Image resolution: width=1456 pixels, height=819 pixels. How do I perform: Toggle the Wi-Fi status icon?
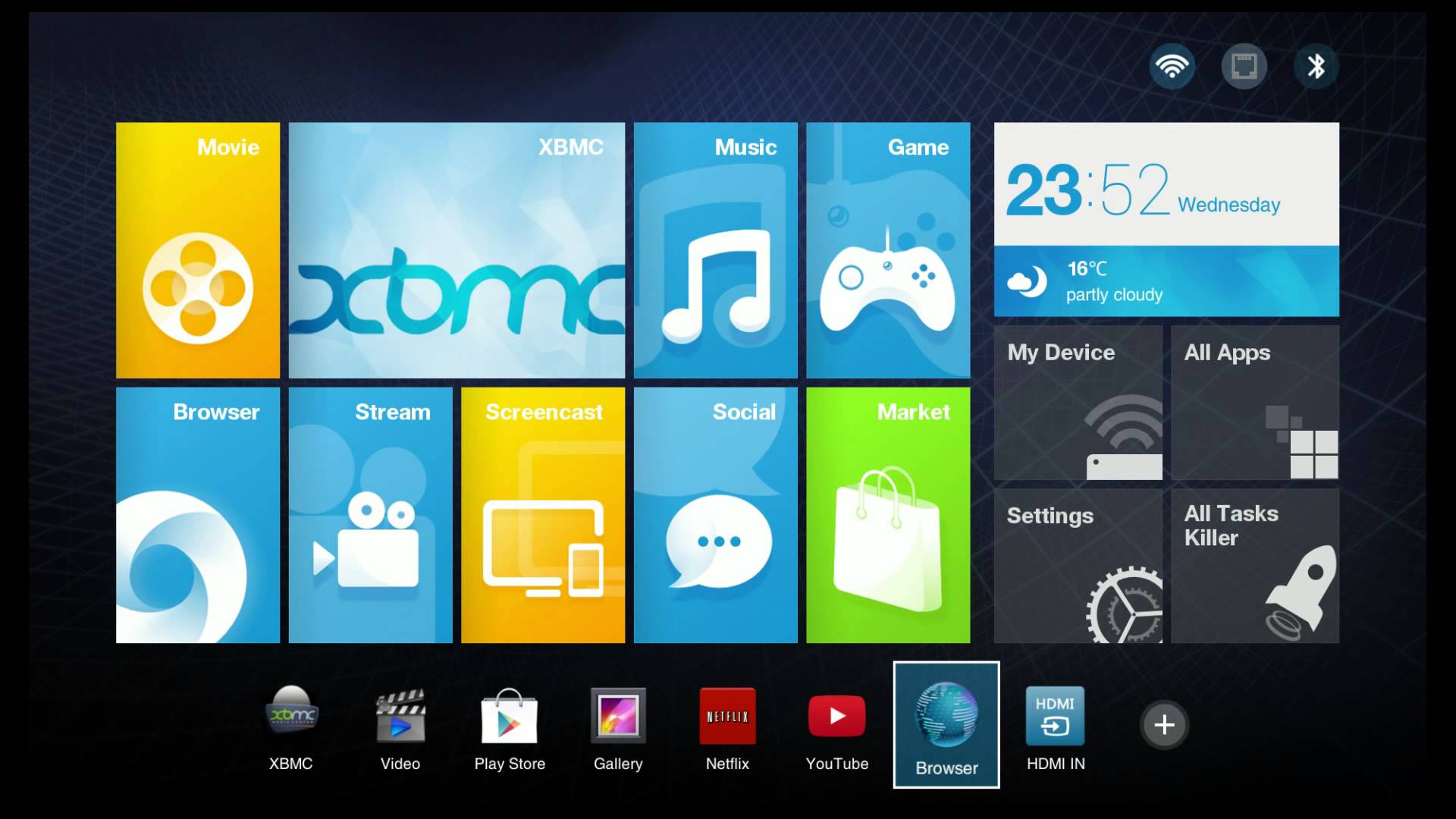pyautogui.click(x=1172, y=67)
